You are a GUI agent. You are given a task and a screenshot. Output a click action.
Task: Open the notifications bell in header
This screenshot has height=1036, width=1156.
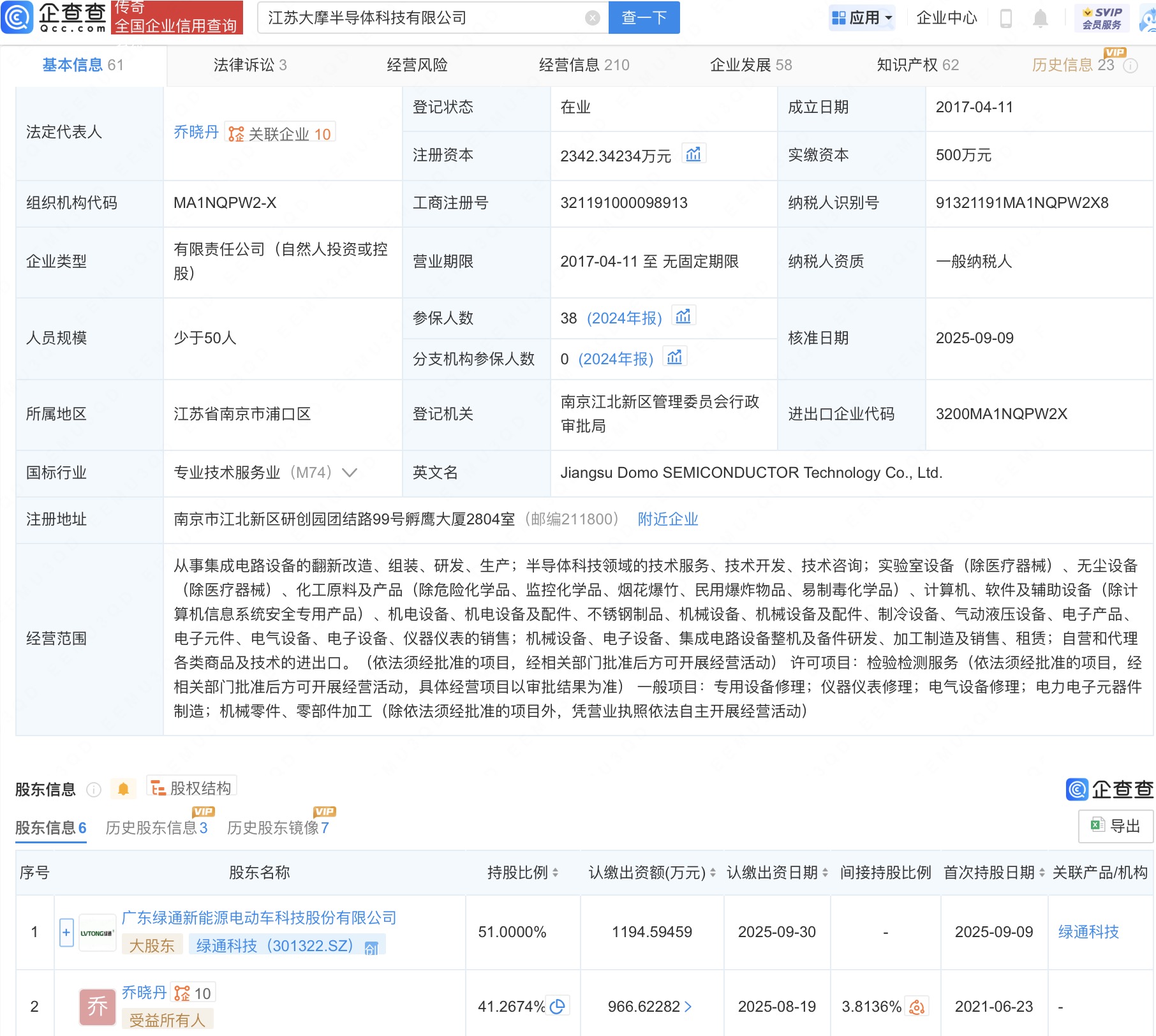(1040, 18)
